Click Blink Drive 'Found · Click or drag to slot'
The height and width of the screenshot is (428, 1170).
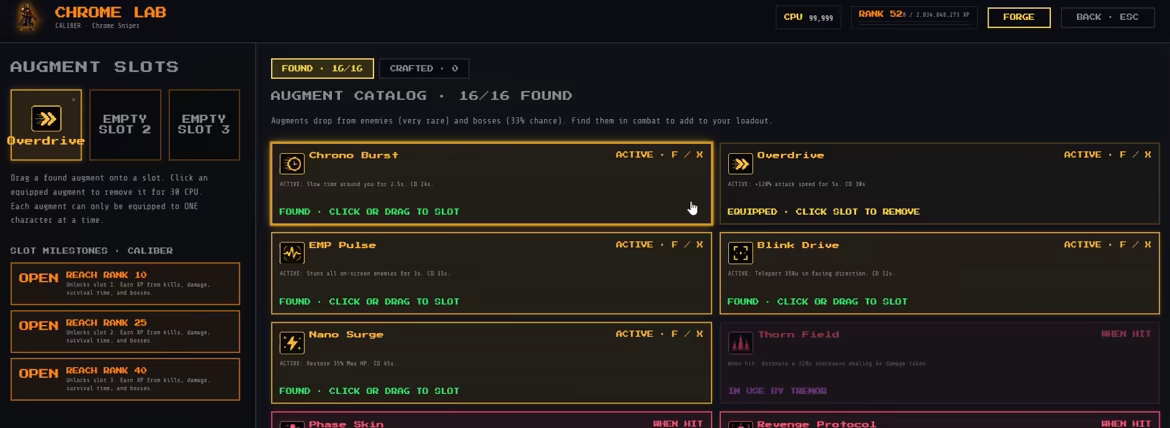point(817,302)
